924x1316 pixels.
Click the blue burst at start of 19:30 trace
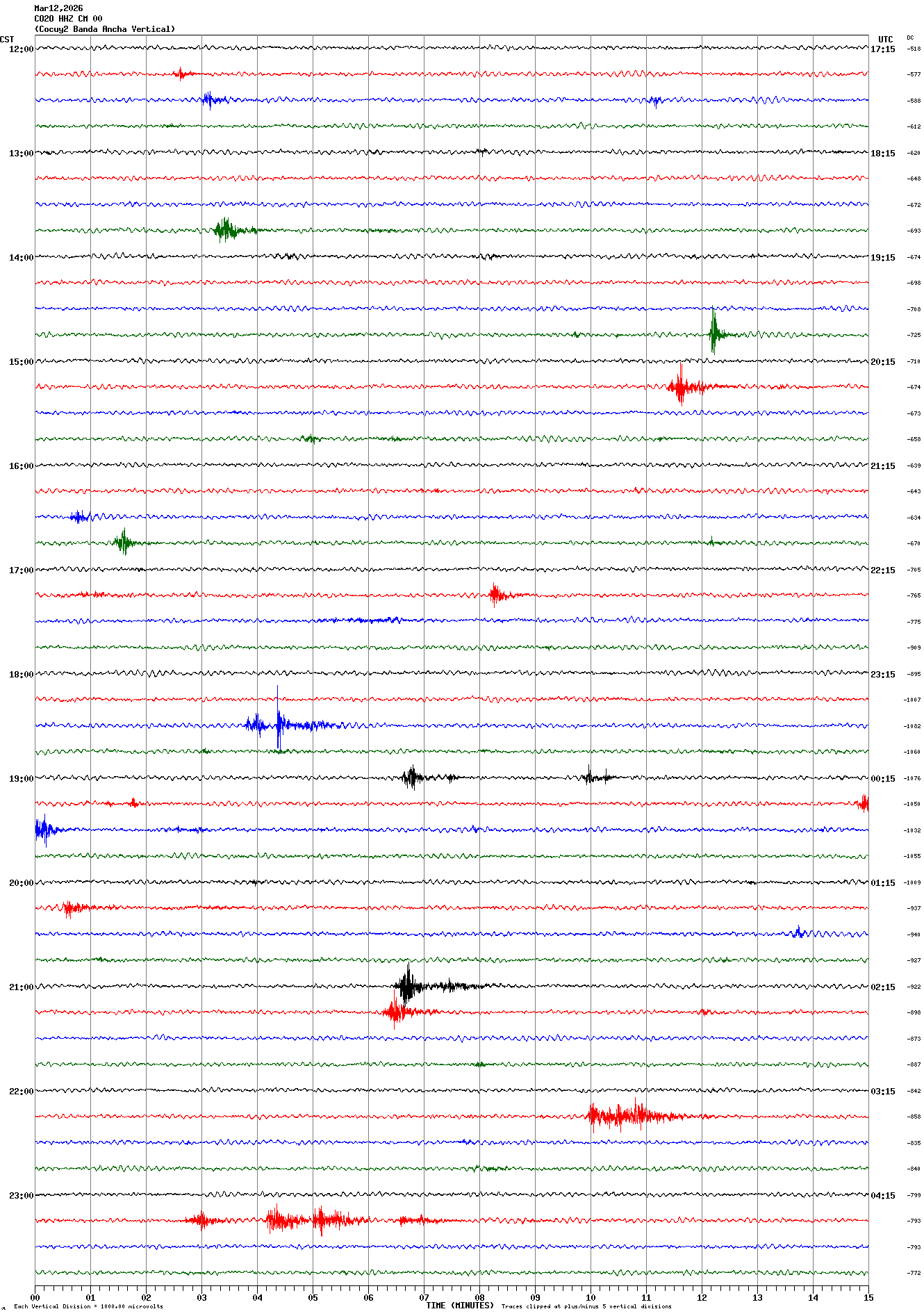[43, 829]
